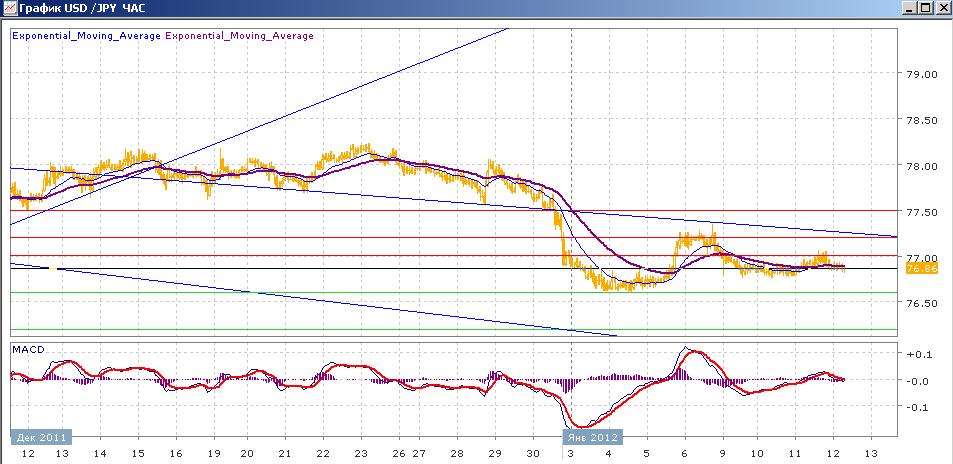Close the USD/JPY chart window
This screenshot has height=464, width=953.
click(x=941, y=9)
